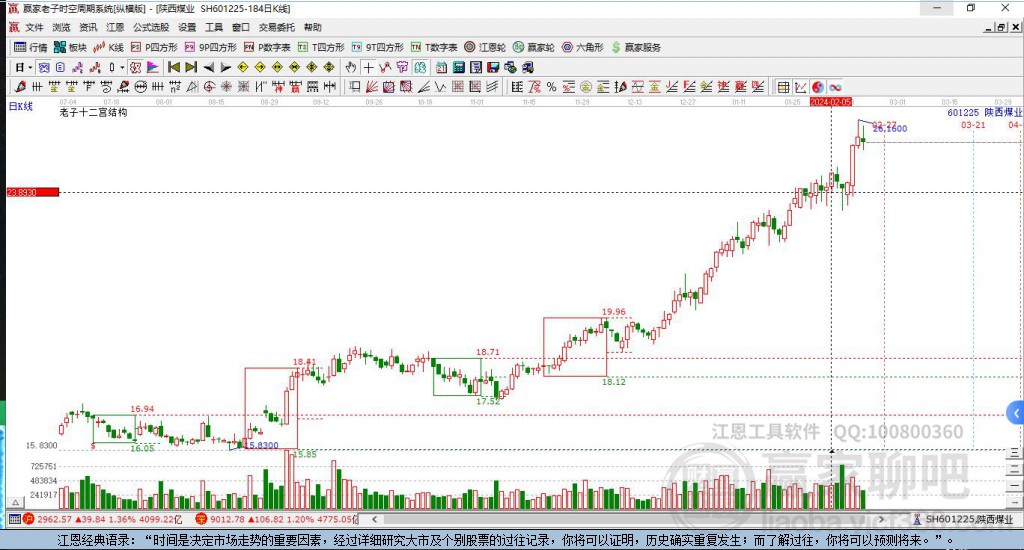Click the calendar icon in toolbar

[x=441, y=67]
